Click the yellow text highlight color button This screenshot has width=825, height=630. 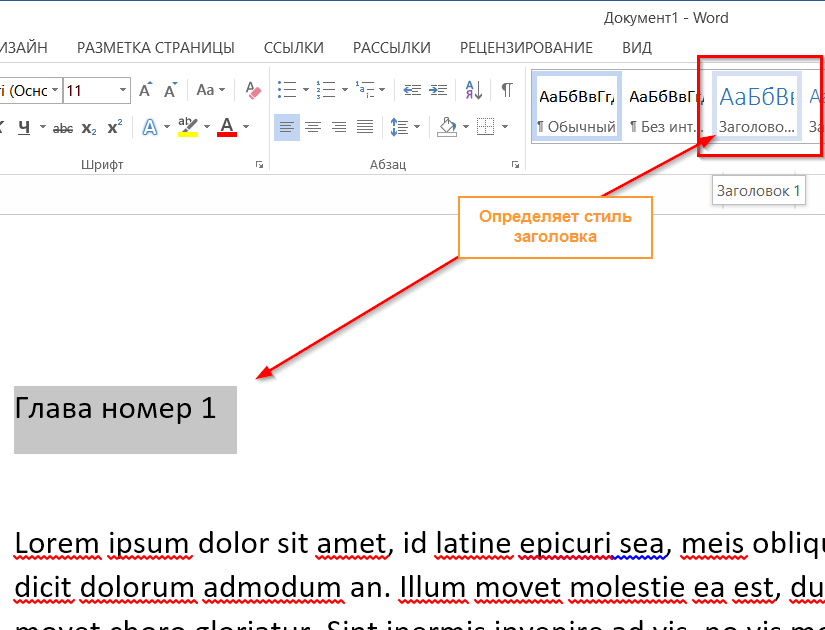pos(186,127)
